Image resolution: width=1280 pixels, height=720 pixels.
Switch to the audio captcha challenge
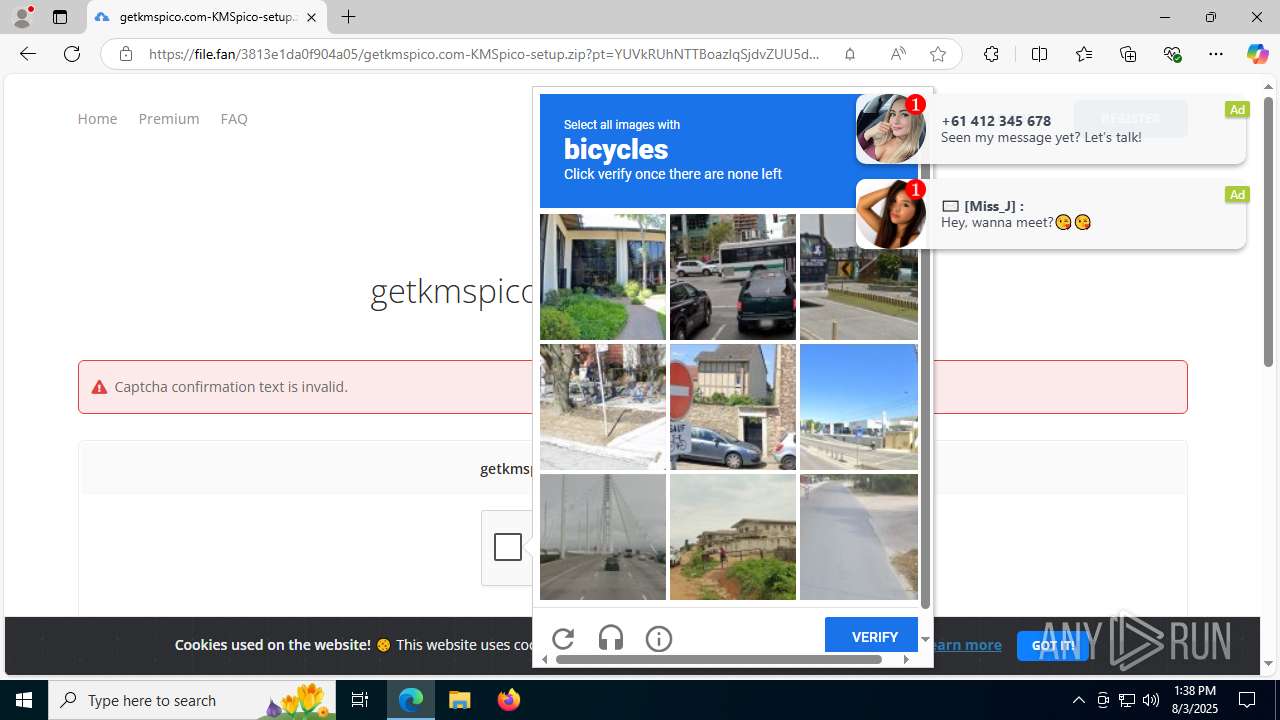coord(611,638)
